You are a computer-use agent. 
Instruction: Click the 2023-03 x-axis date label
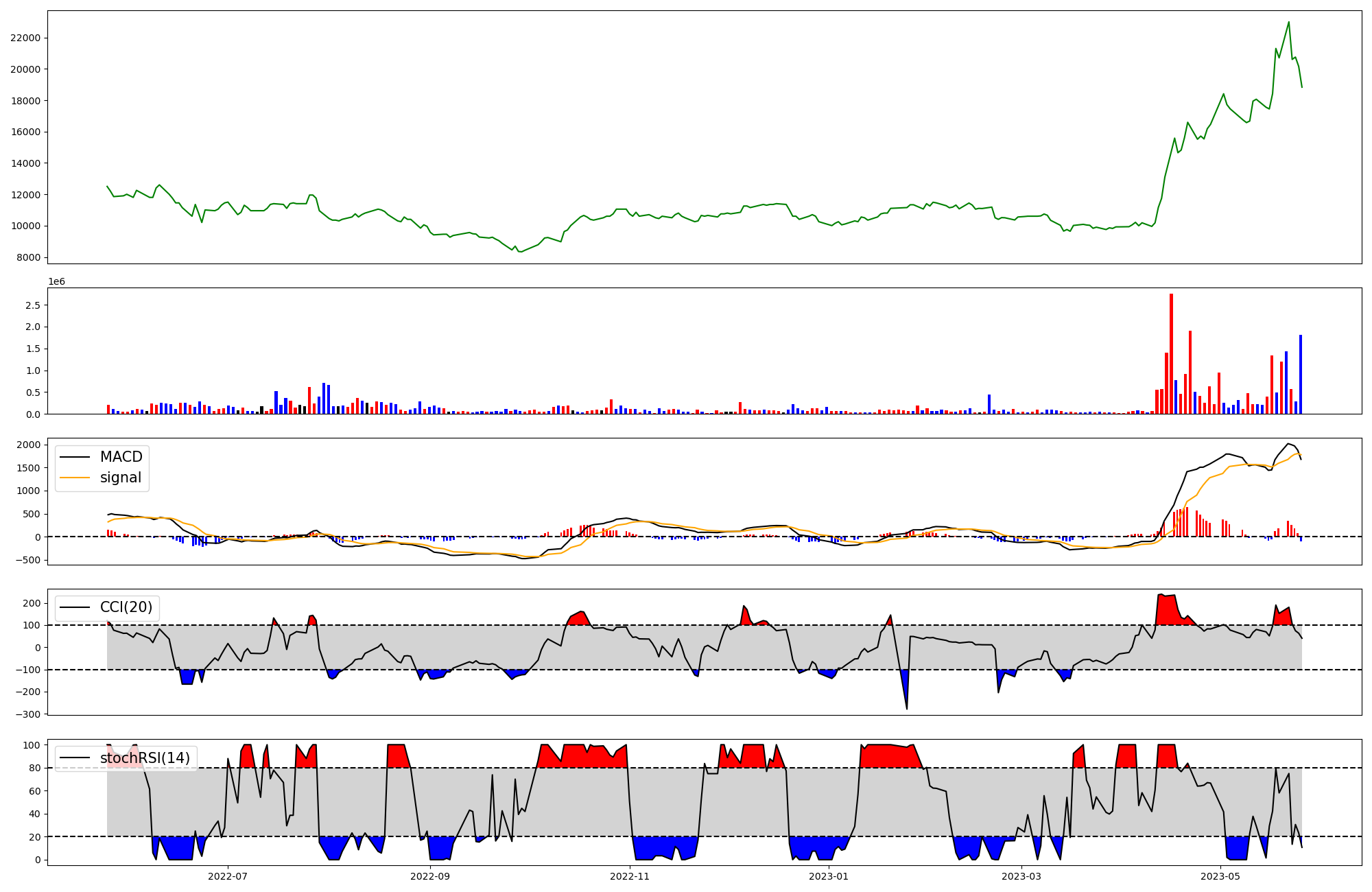click(x=1021, y=876)
